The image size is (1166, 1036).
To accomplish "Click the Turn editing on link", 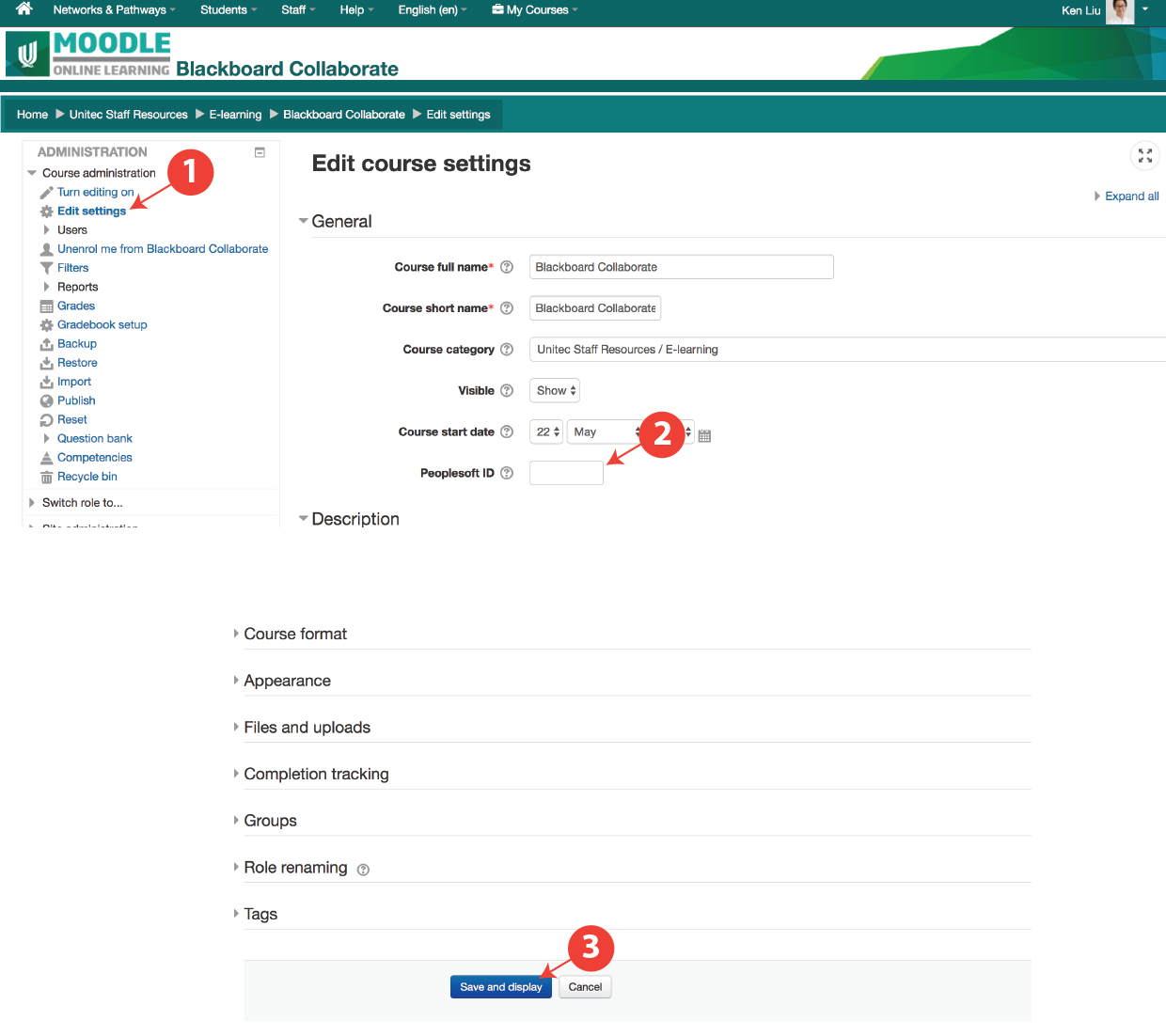I will click(x=96, y=193).
